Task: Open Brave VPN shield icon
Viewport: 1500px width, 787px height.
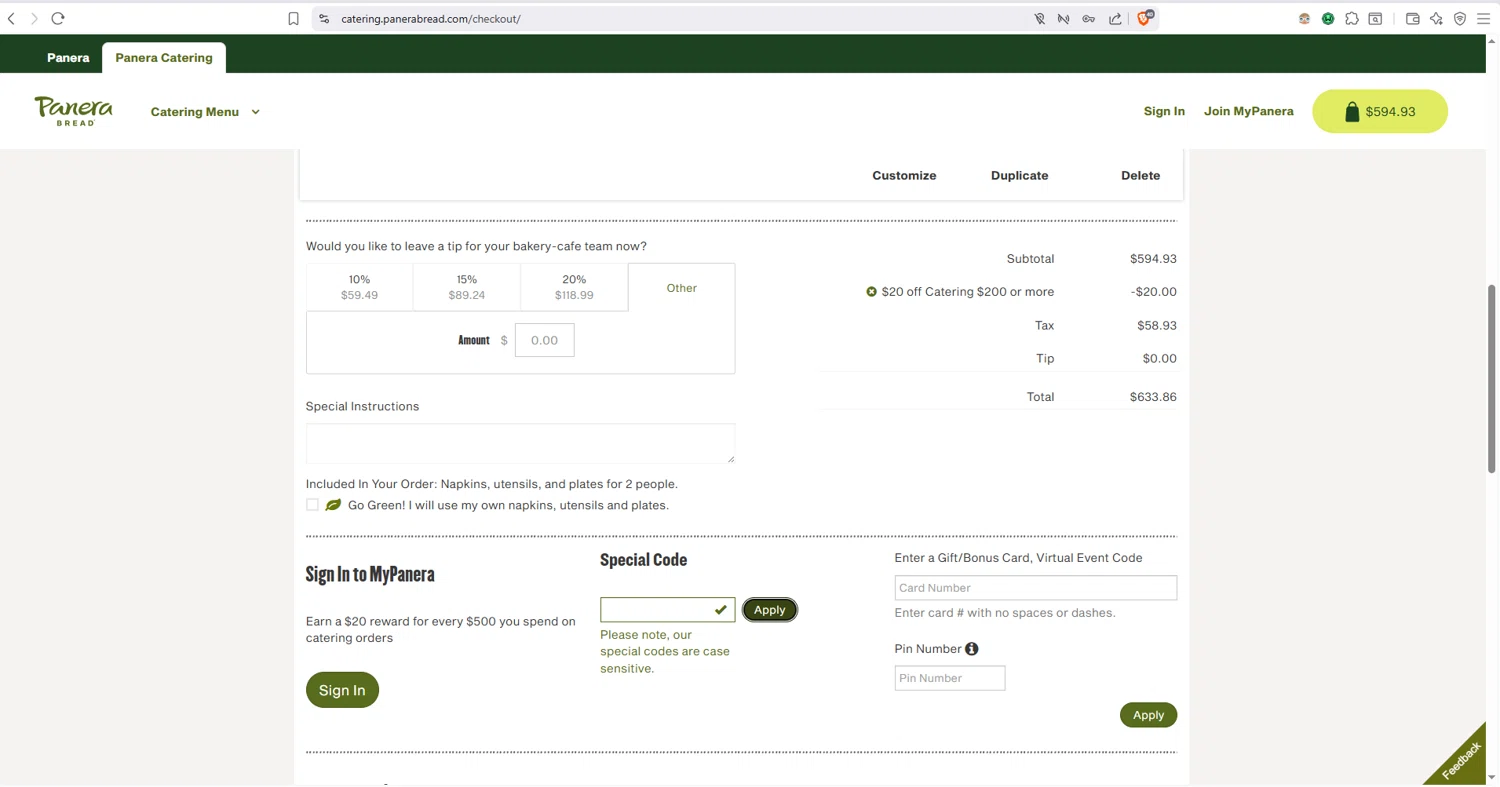Action: pos(1460,18)
